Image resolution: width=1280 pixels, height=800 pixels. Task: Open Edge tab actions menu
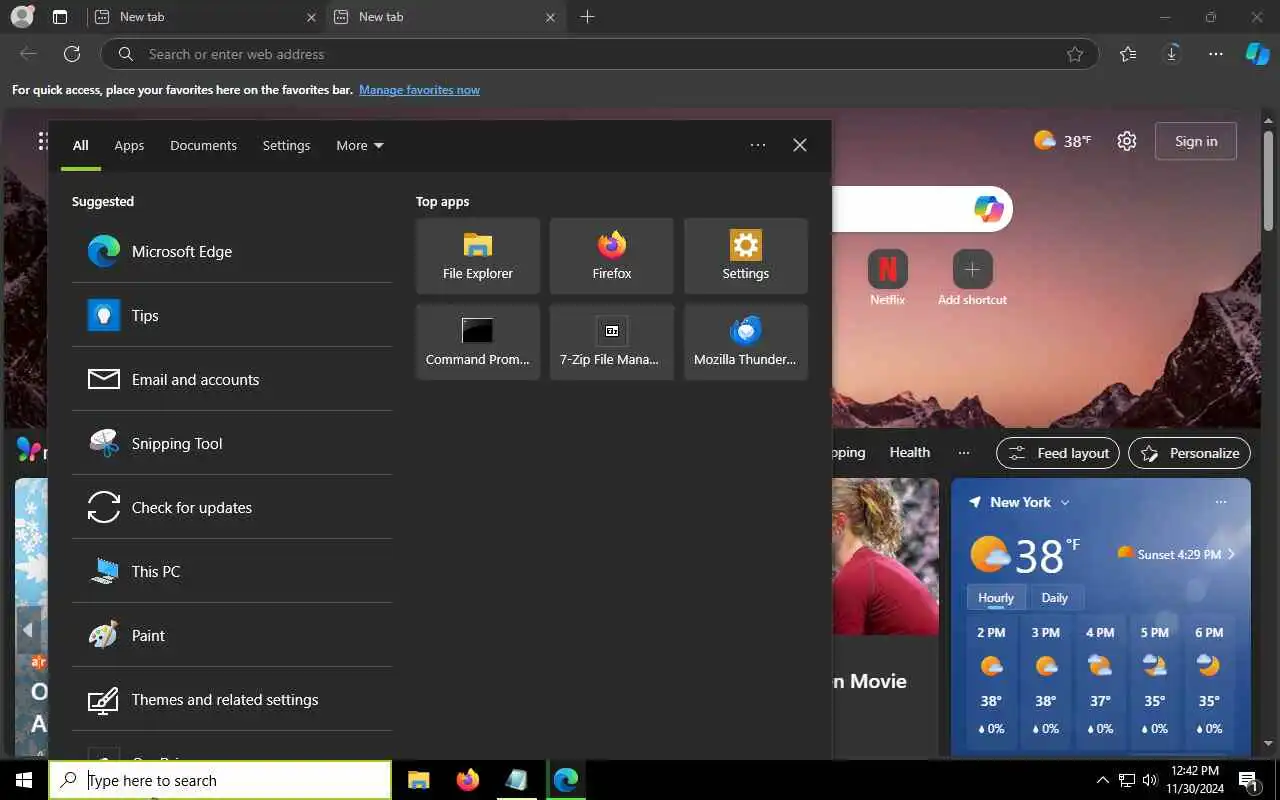click(x=60, y=17)
